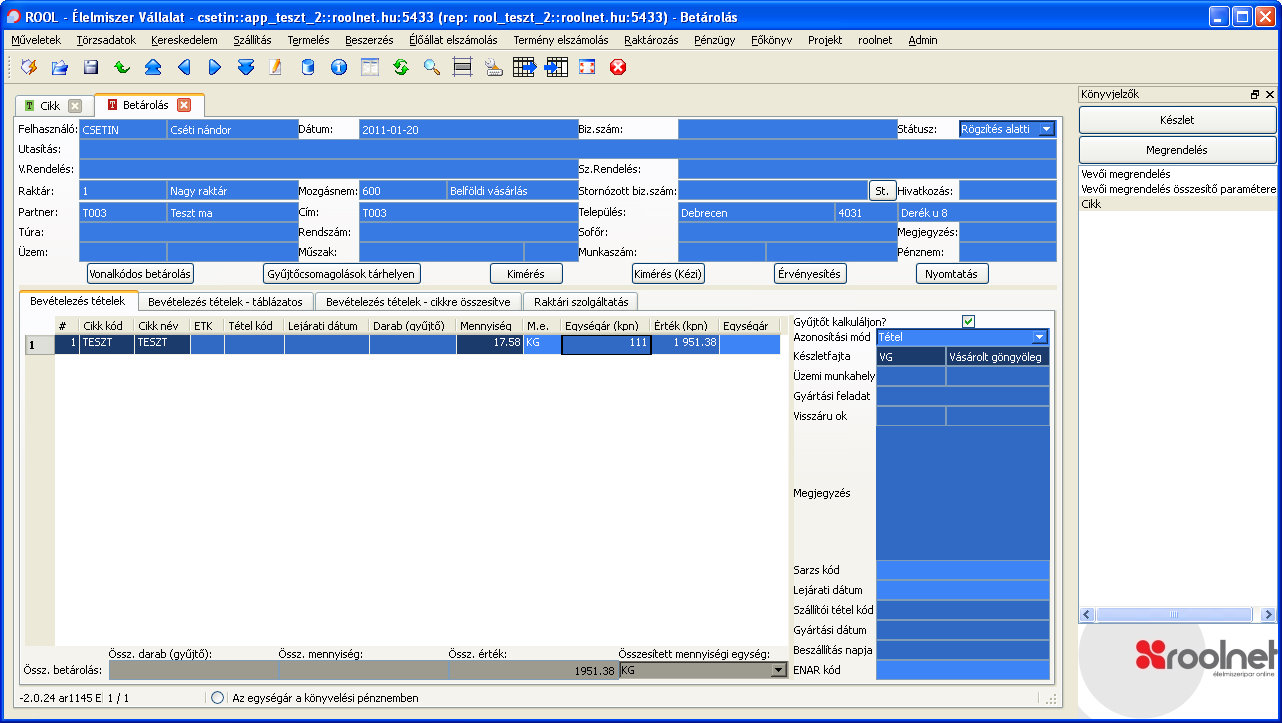Click the magnifier search icon
Screen dimensions: 1282x723
tap(431, 67)
